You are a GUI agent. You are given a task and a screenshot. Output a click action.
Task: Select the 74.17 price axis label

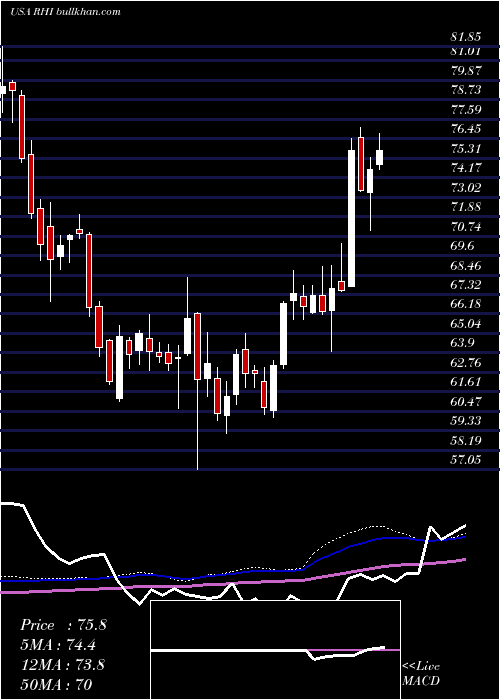click(466, 168)
